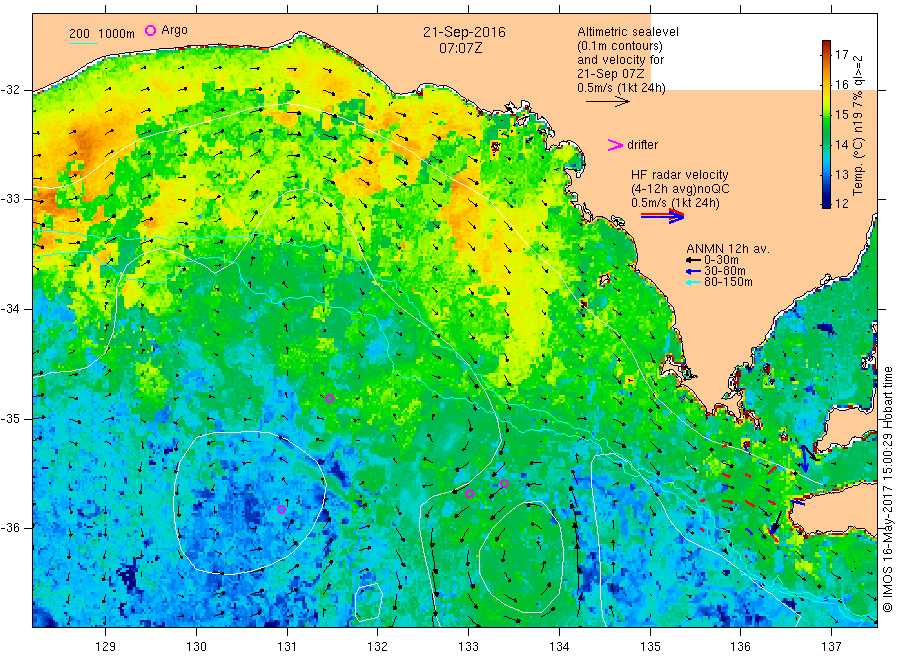The height and width of the screenshot is (660, 900).
Task: Click the 'ANMN 12h av.' legend heading
Action: coord(728,249)
